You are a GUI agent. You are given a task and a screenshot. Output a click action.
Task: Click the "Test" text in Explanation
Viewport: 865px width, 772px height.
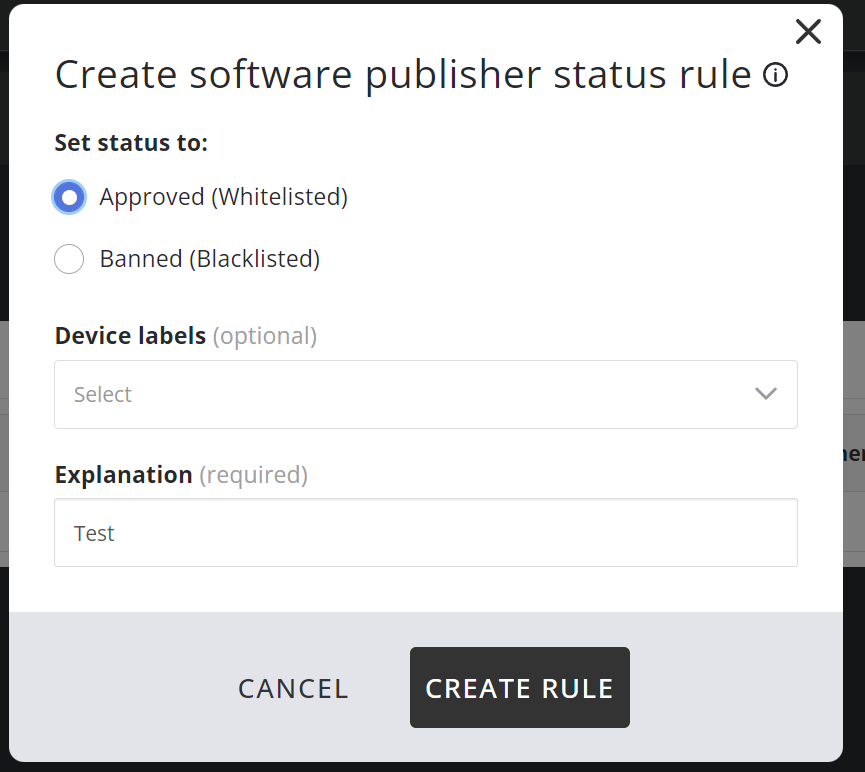coord(94,534)
